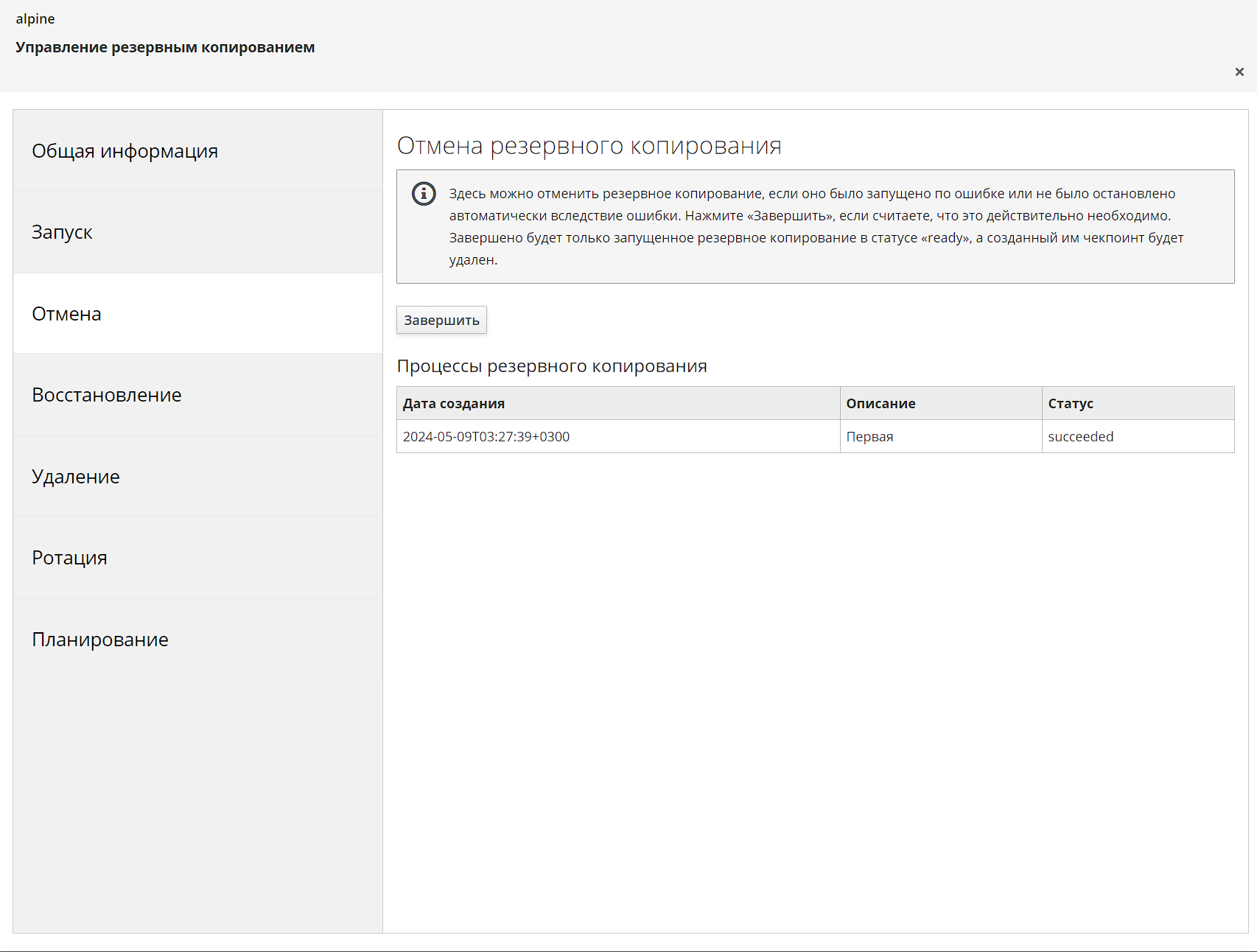Viewport: 1257px width, 952px height.
Task: Open the Удаление tab
Action: 75,477
